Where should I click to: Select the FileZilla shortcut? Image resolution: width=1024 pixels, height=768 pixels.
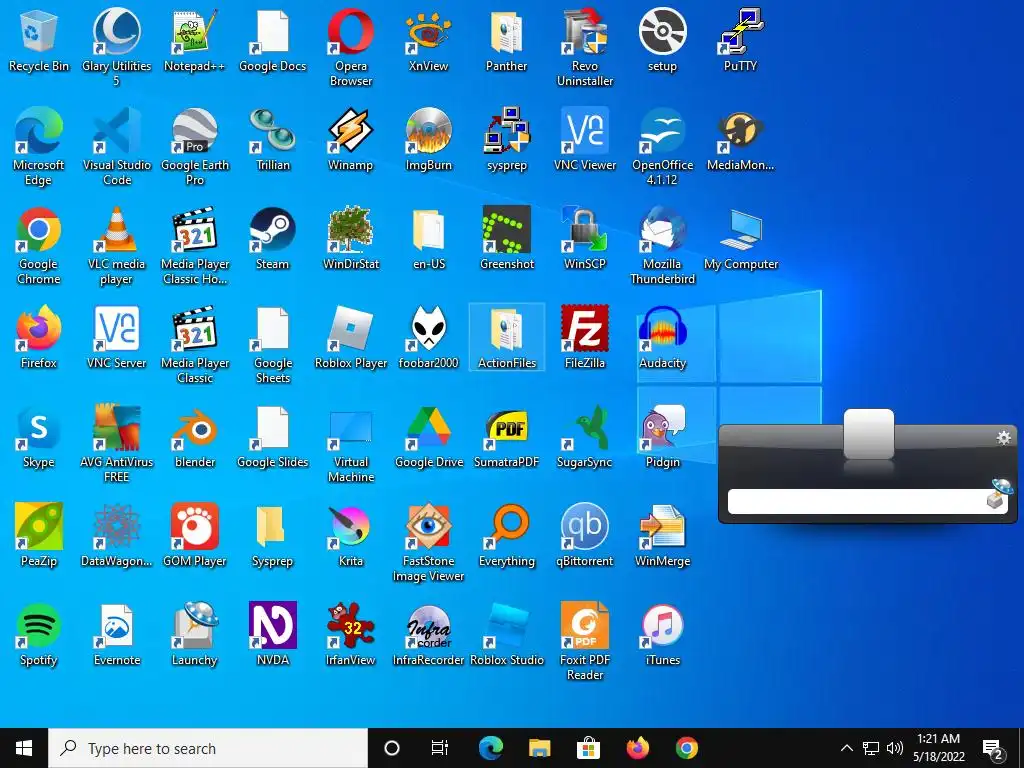click(584, 338)
